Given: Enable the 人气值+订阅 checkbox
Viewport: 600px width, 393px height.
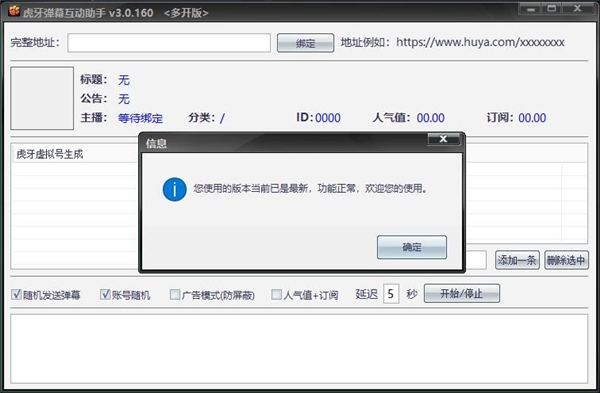Looking at the screenshot, I should [276, 294].
